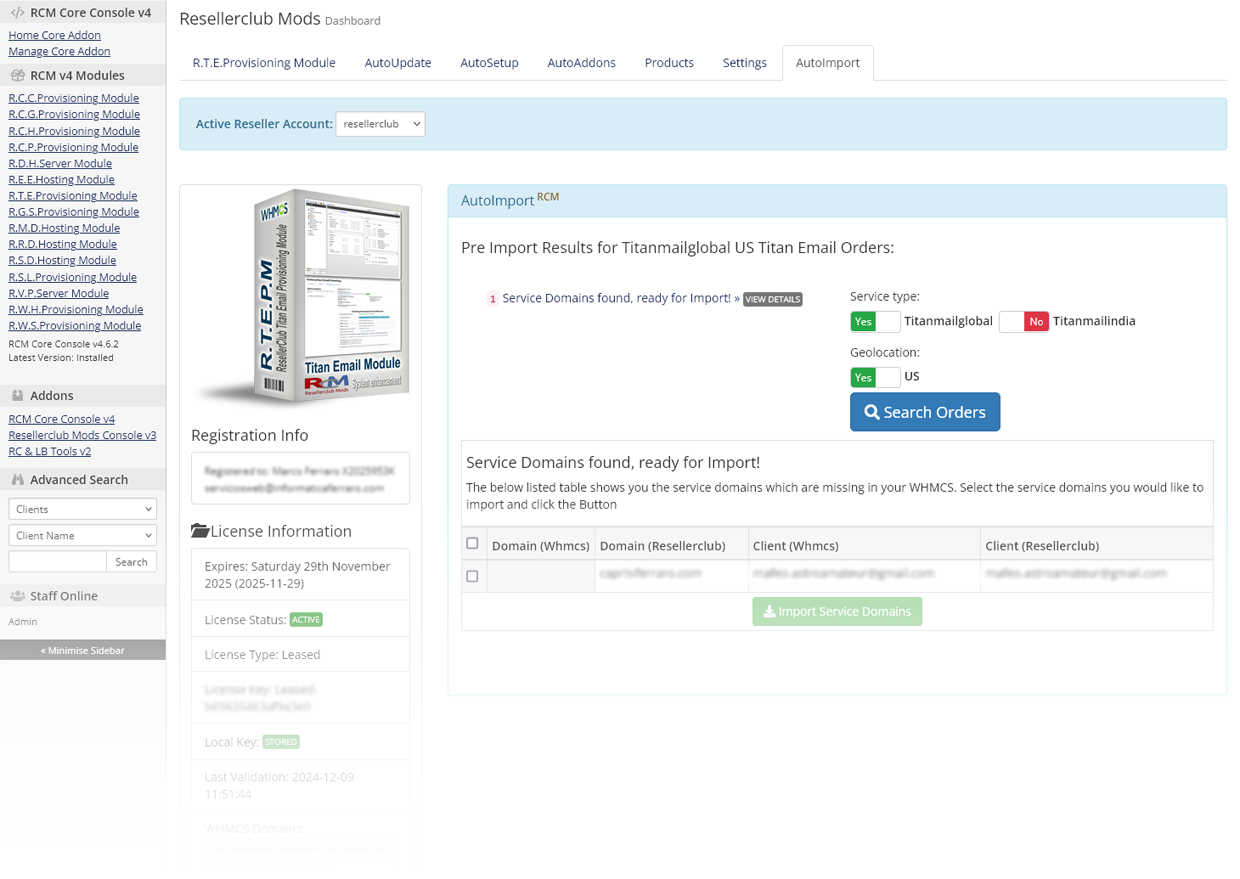The height and width of the screenshot is (879, 1240).
Task: Click the ACTIVE license status badge
Action: pyautogui.click(x=306, y=620)
